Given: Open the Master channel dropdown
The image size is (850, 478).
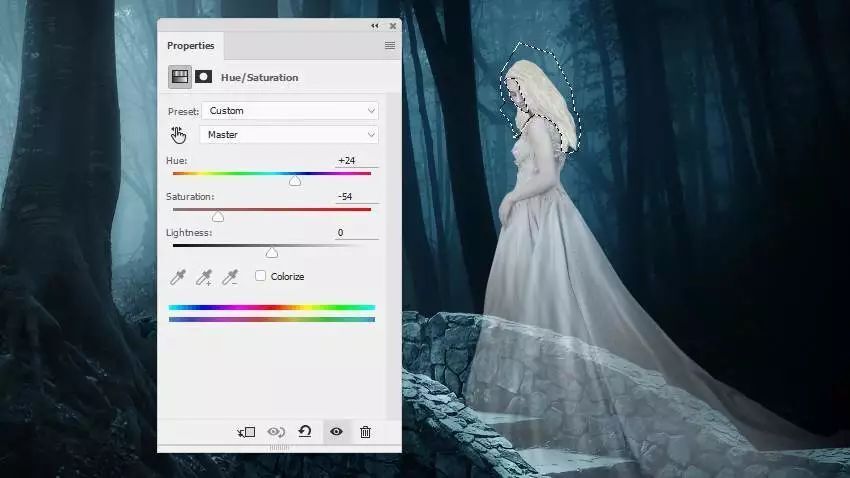Looking at the screenshot, I should pyautogui.click(x=289, y=134).
